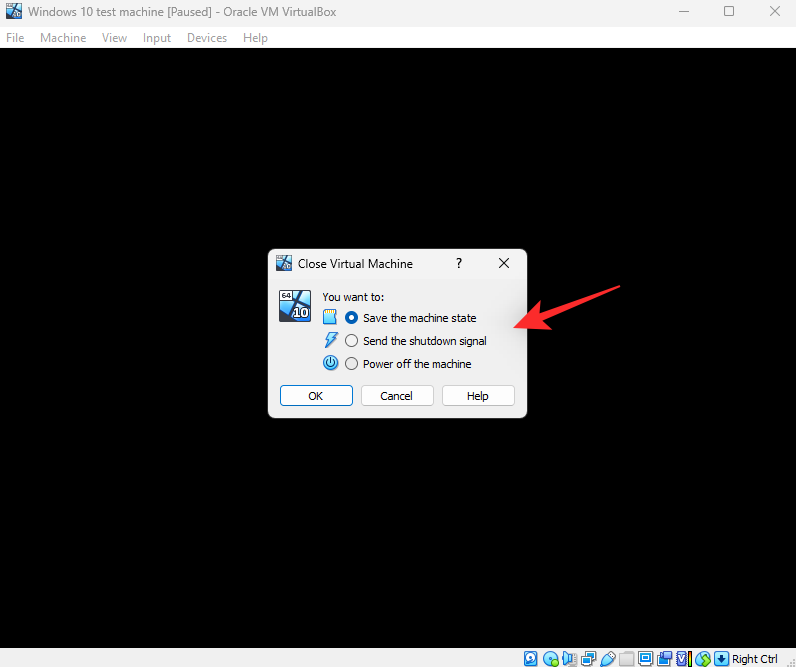Open the Machine menu
796x667 pixels.
coord(63,38)
